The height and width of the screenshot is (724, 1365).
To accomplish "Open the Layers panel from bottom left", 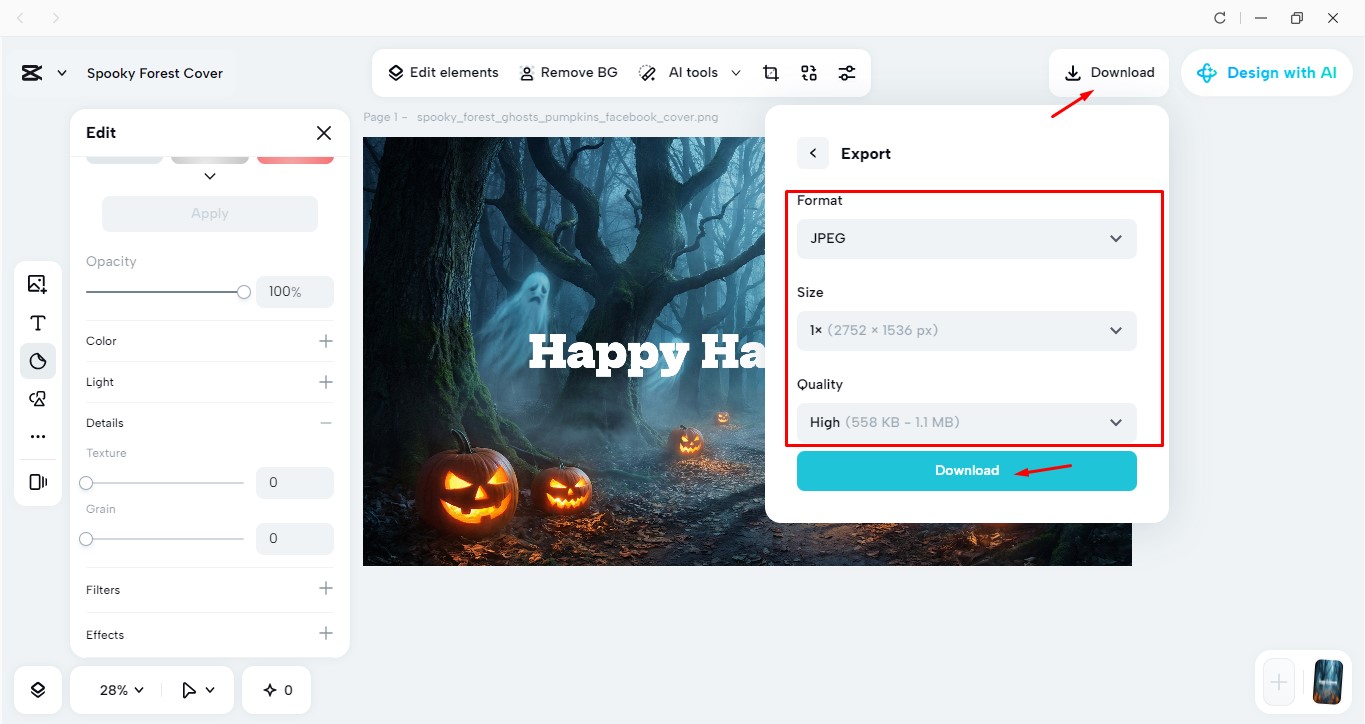I will click(37, 689).
